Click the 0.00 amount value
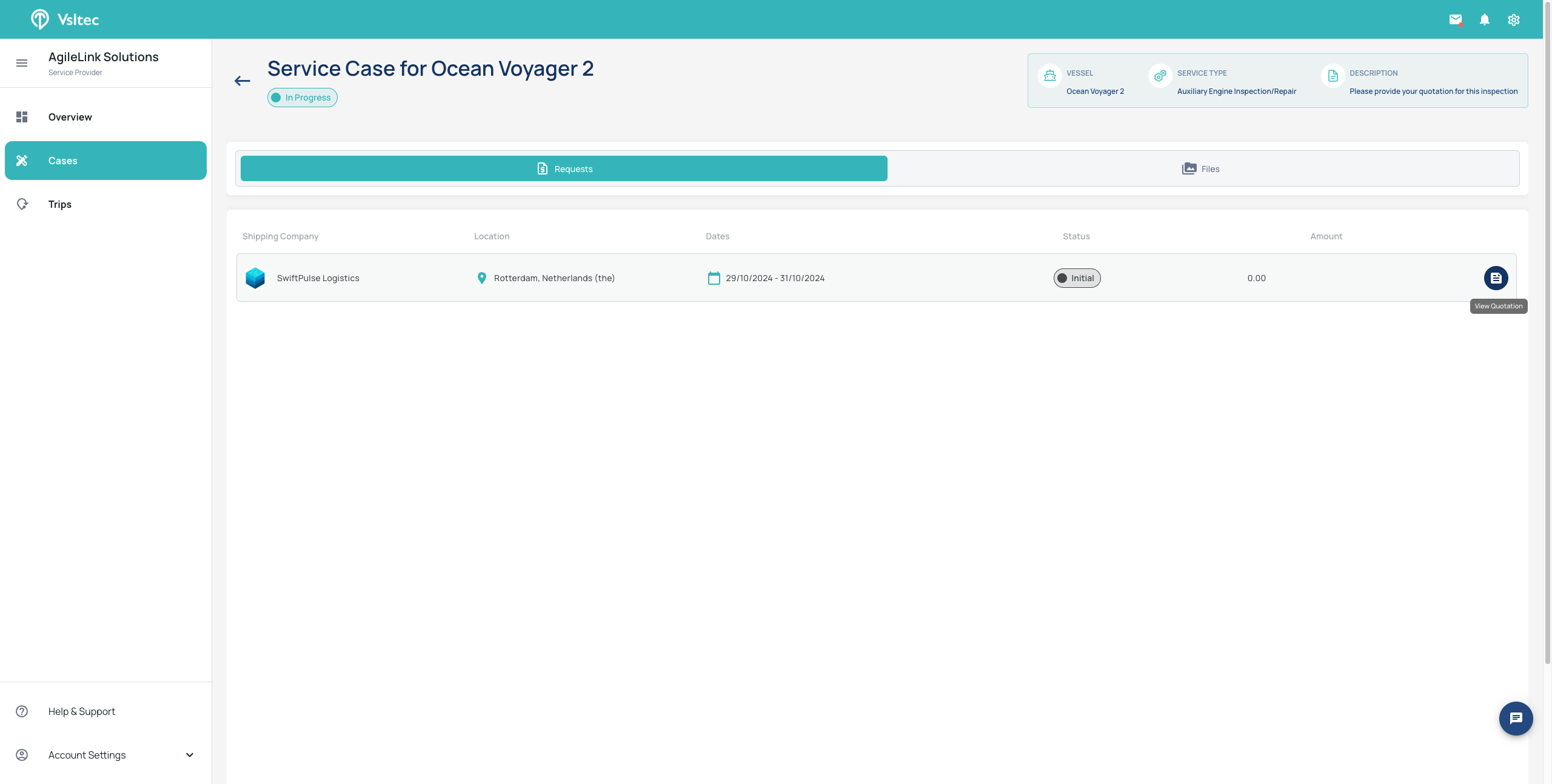 pos(1257,278)
